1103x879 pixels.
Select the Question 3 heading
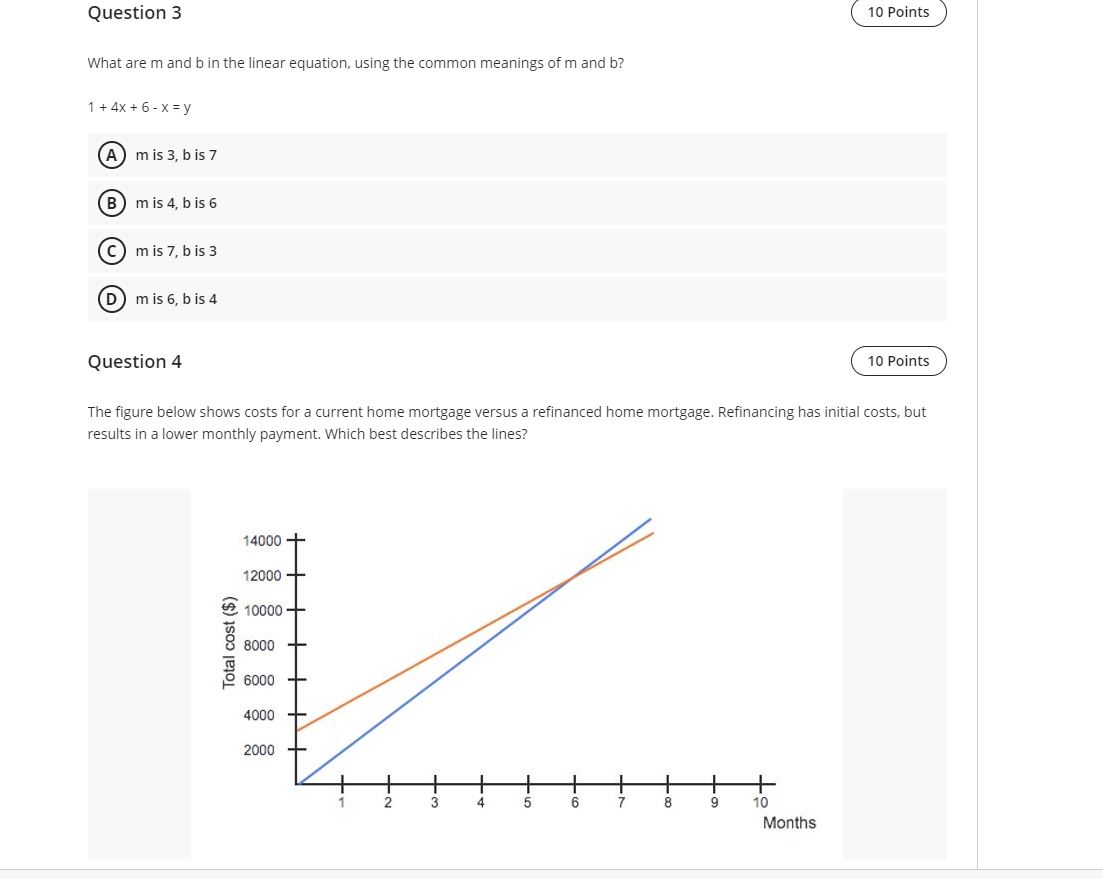(135, 13)
